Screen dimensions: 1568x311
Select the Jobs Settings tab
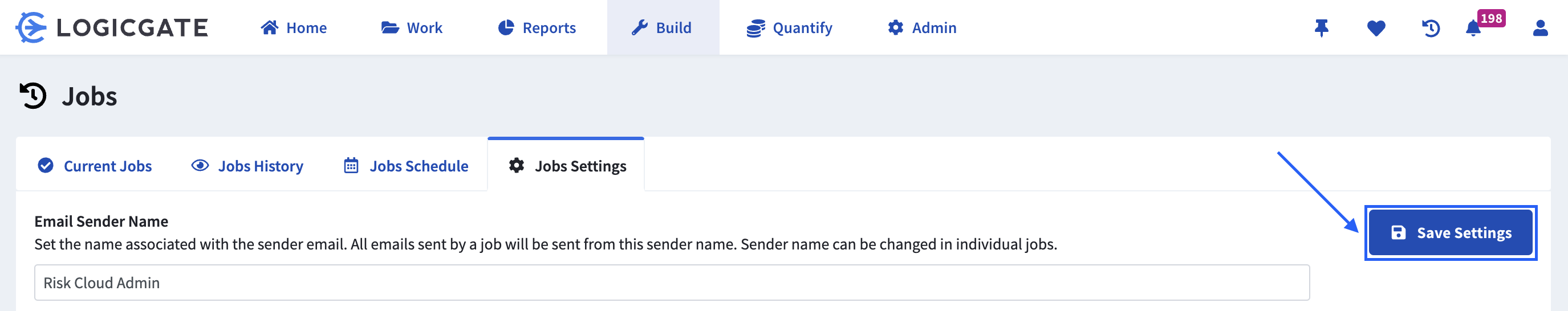(566, 165)
